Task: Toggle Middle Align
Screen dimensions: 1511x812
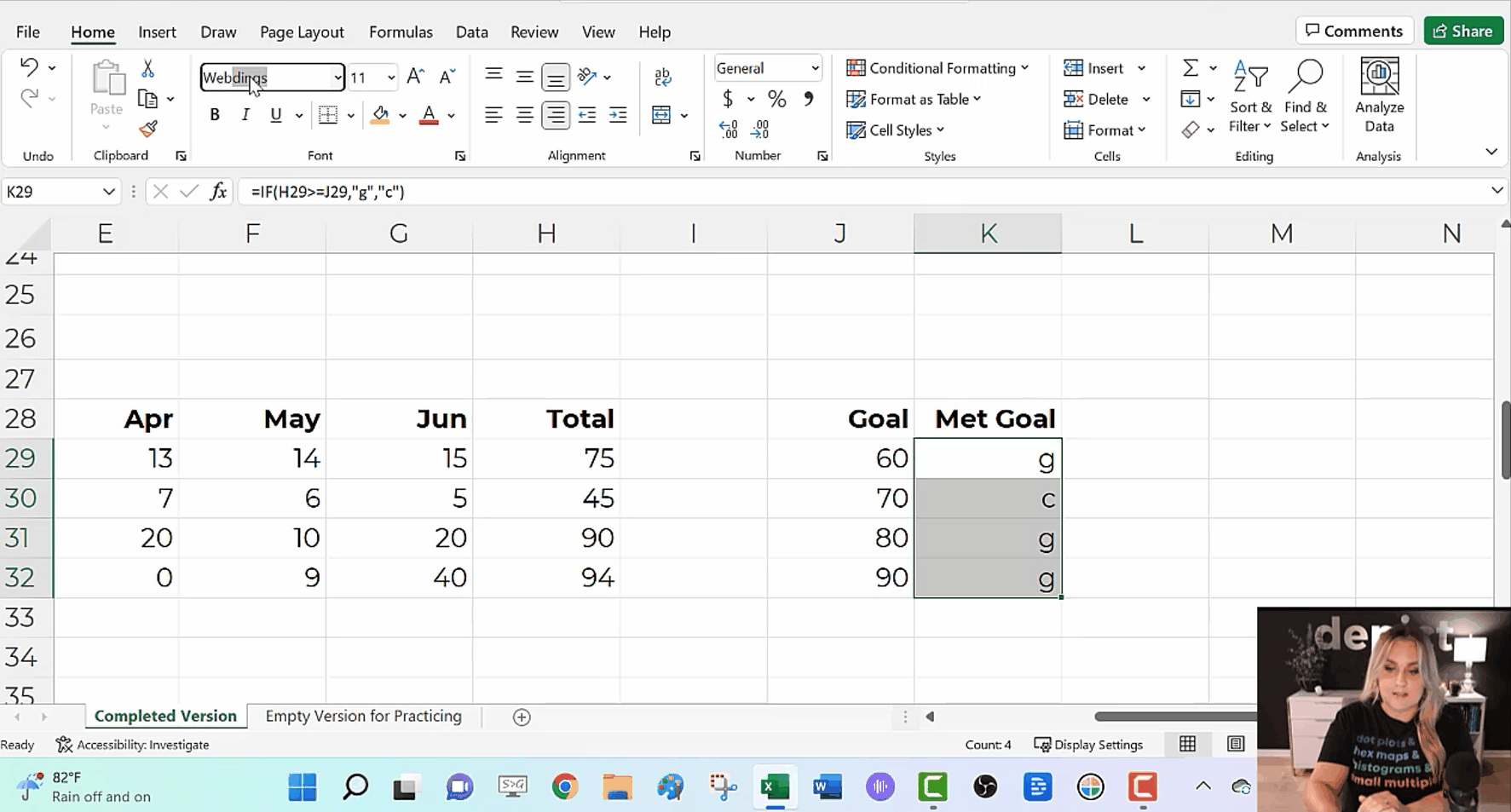Action: click(525, 77)
